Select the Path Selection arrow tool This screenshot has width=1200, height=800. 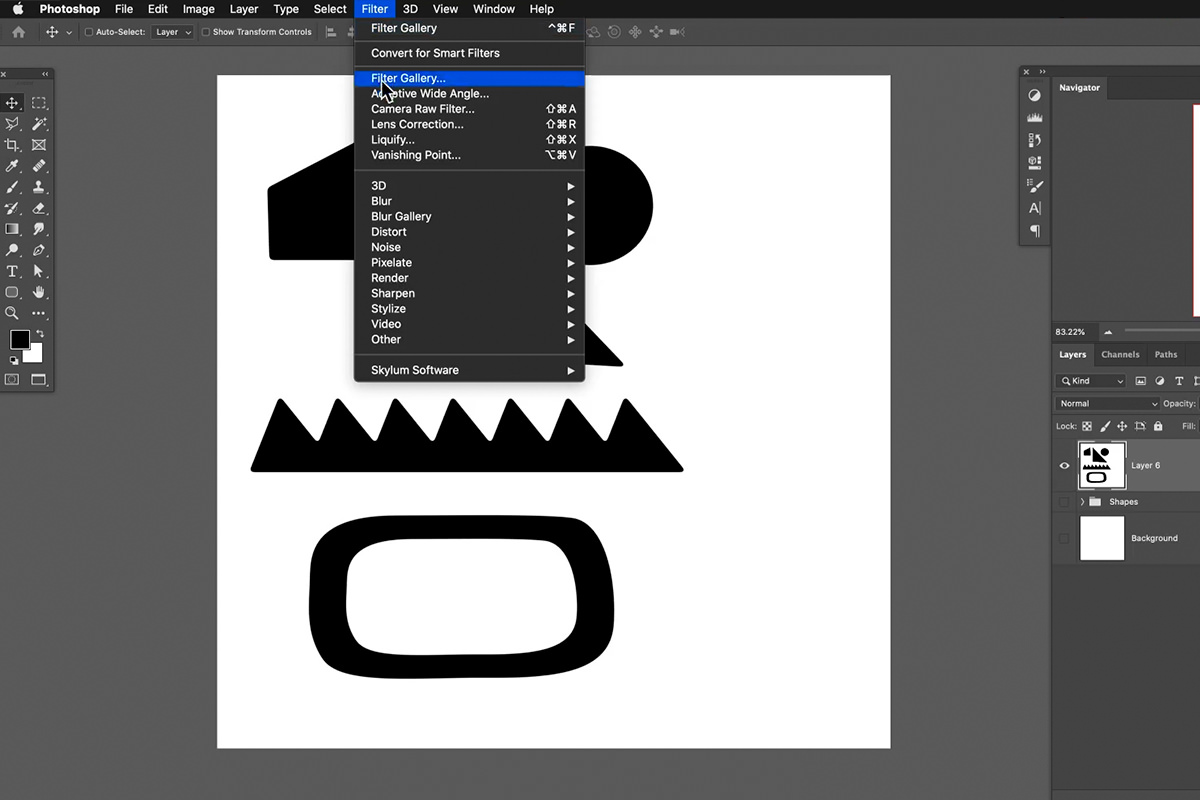(39, 271)
